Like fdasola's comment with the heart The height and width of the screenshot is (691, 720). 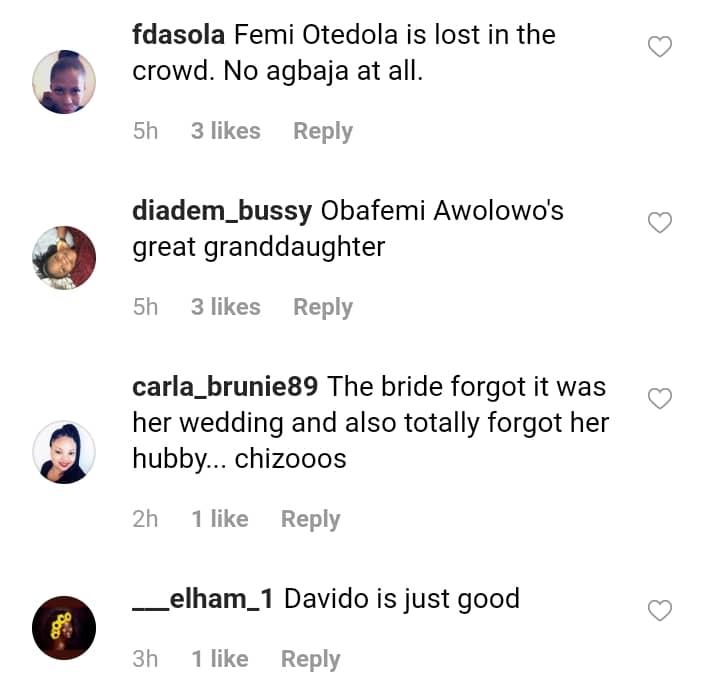pos(660,47)
